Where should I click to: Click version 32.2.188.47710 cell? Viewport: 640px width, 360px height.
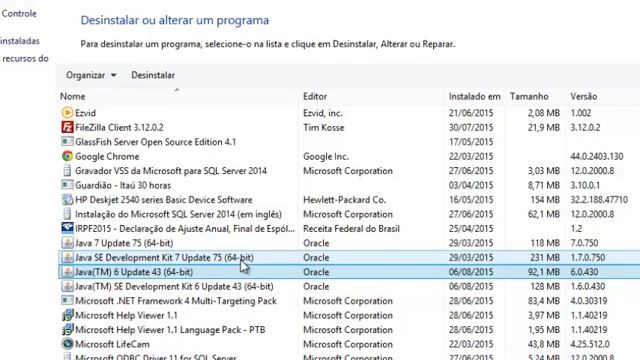coord(599,200)
